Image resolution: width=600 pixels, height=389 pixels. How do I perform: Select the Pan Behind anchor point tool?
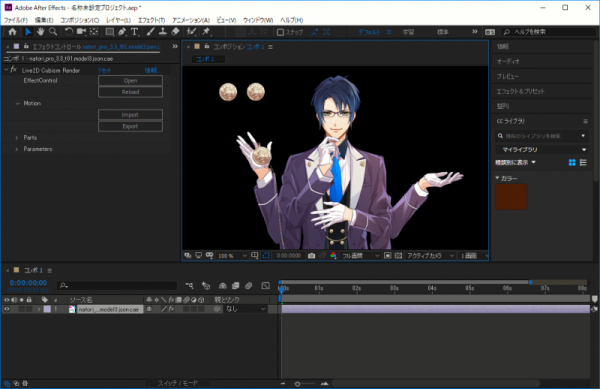pos(94,32)
